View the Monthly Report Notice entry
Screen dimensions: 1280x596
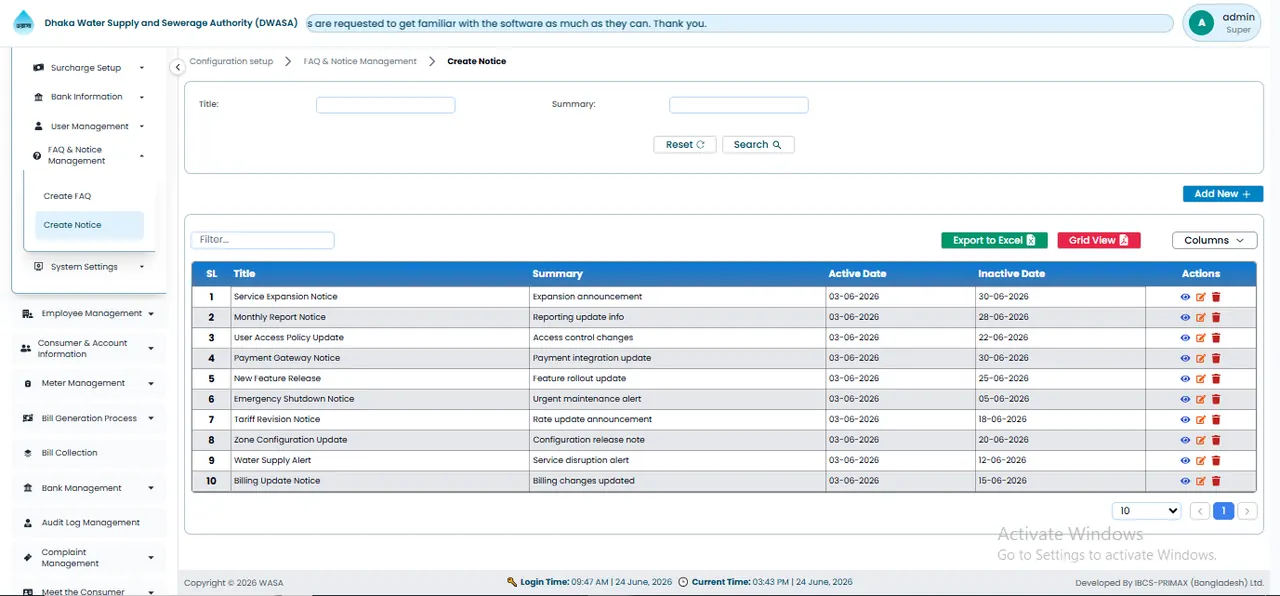pos(1185,317)
